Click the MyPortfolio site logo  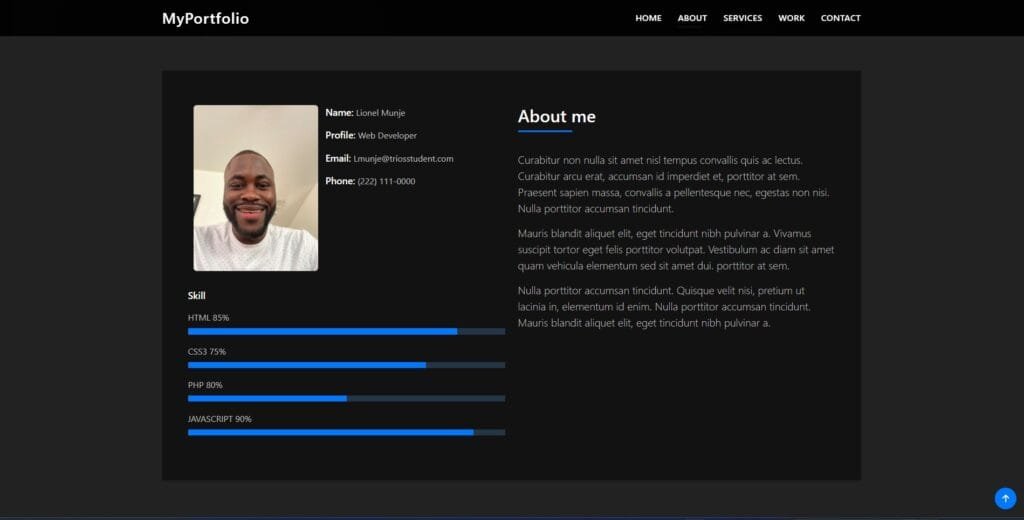[x=205, y=18]
